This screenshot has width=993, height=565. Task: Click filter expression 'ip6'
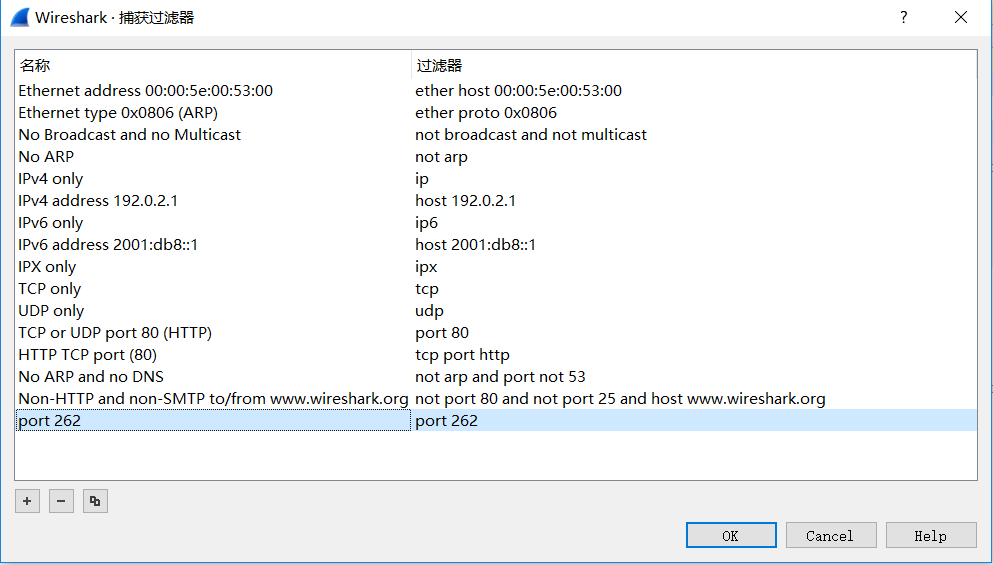pyautogui.click(x=427, y=223)
